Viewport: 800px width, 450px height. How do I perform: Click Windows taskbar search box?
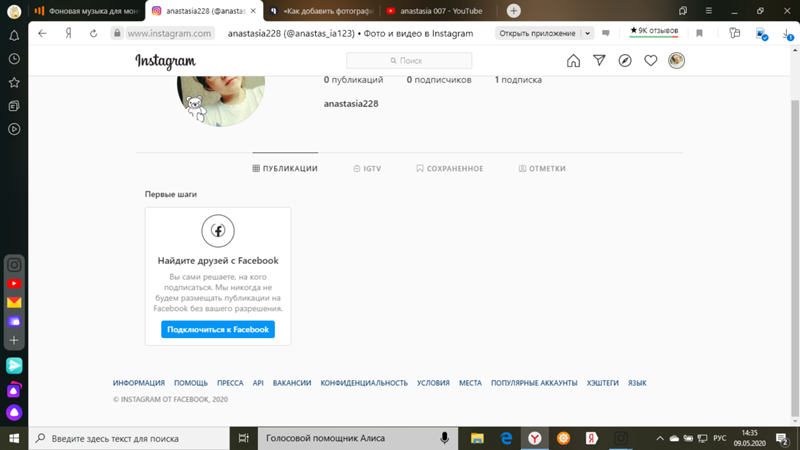click(x=130, y=438)
